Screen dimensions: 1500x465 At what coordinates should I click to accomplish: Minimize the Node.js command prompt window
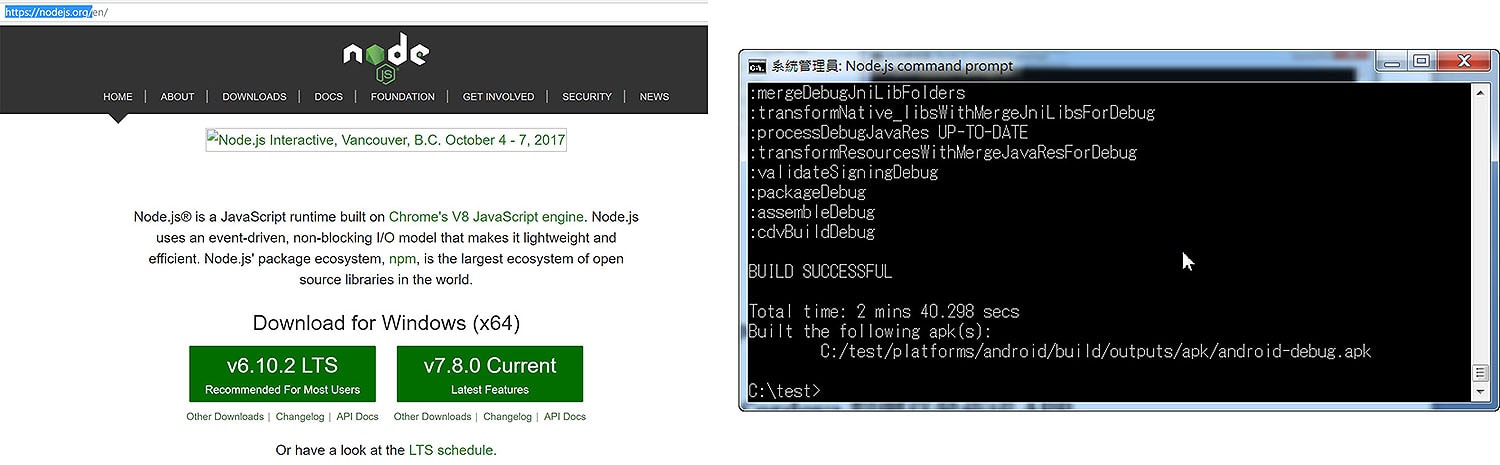(1393, 62)
